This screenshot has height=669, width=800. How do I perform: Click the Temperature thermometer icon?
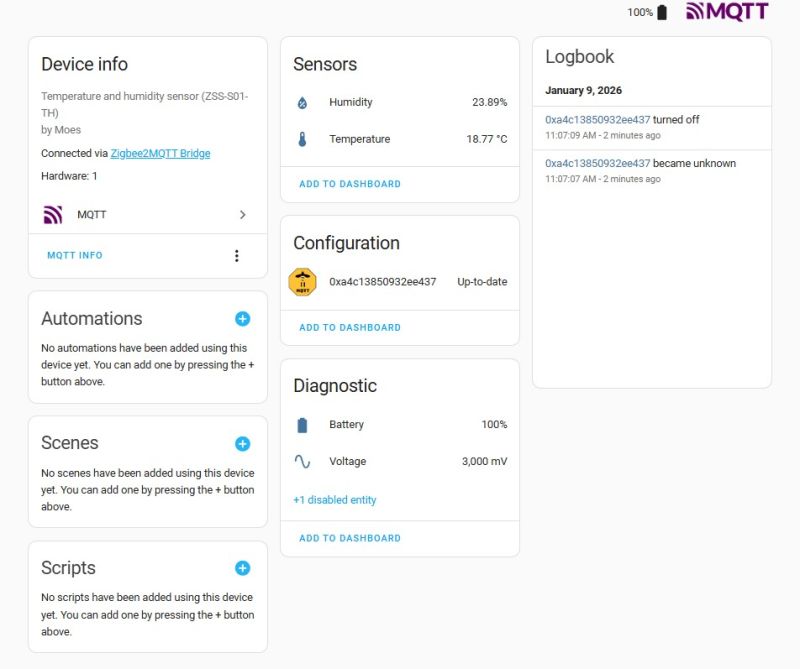click(302, 140)
